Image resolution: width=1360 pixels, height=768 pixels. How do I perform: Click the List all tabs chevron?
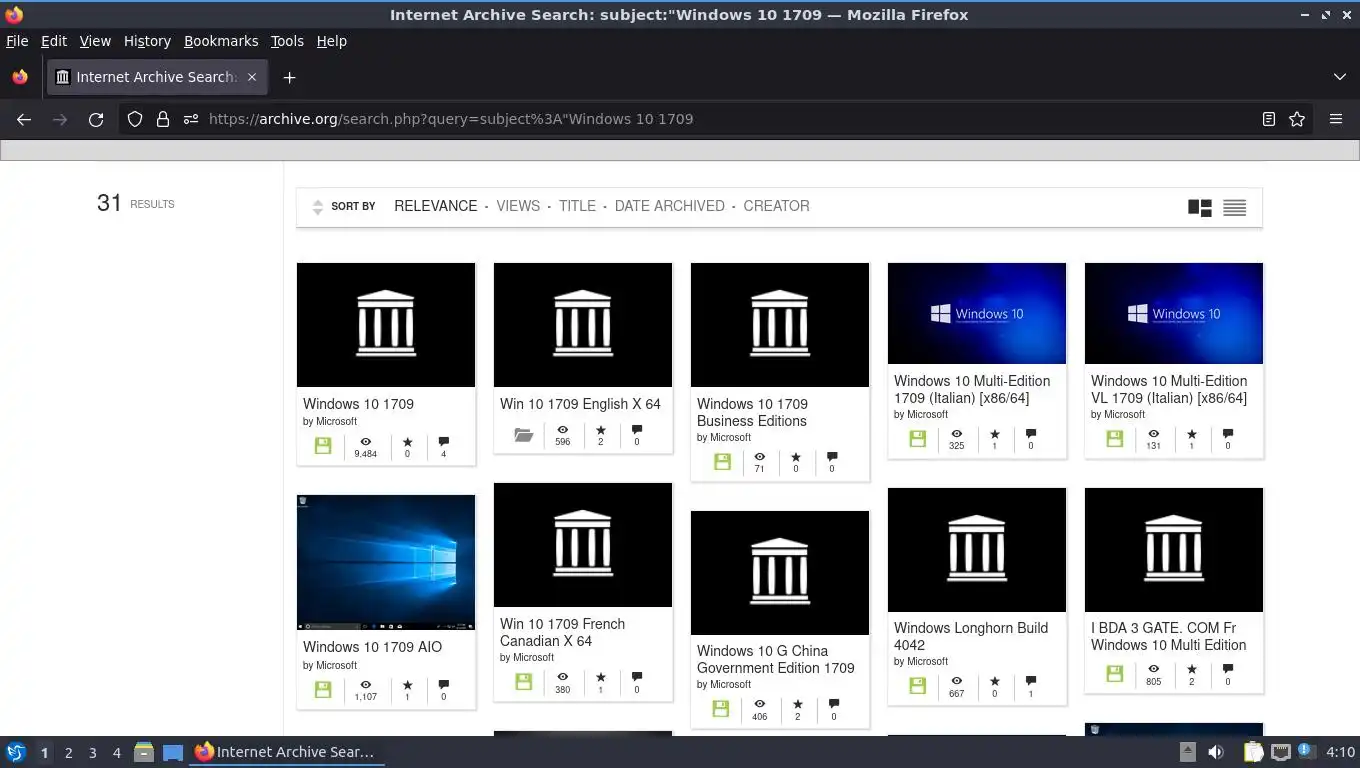click(1340, 77)
